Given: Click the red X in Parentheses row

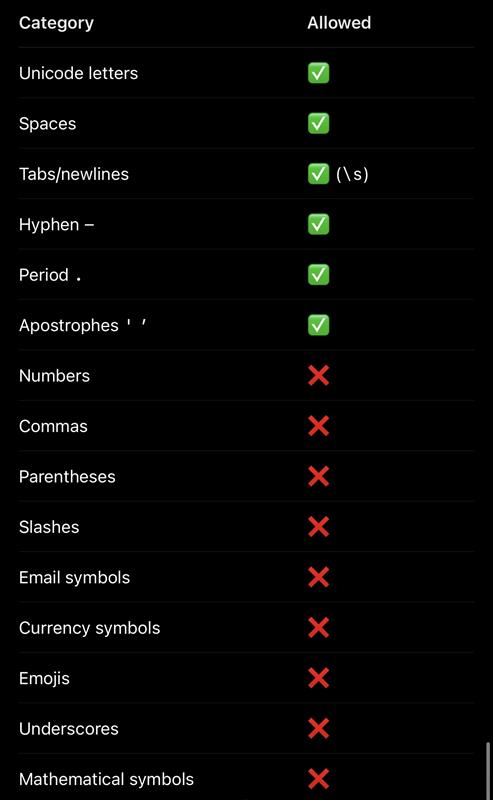Looking at the screenshot, I should coord(318,477).
